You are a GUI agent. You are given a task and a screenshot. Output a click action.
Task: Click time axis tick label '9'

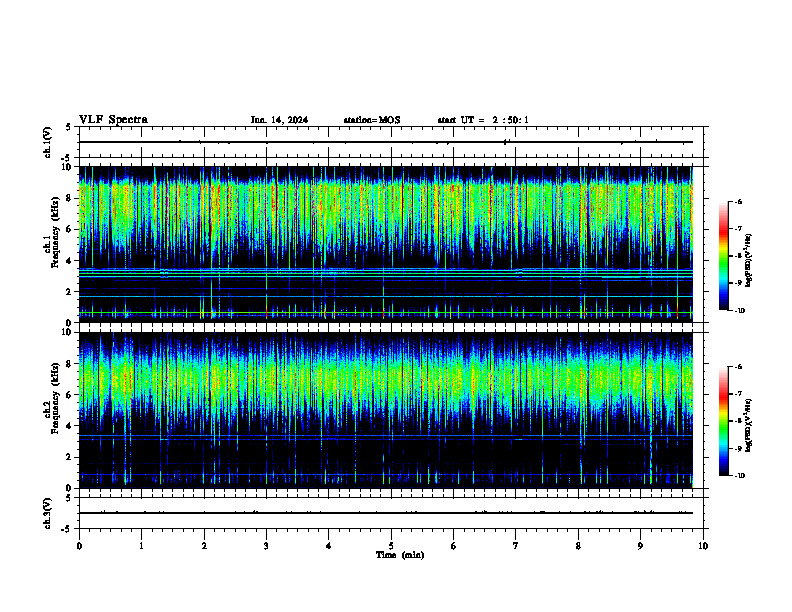640,546
